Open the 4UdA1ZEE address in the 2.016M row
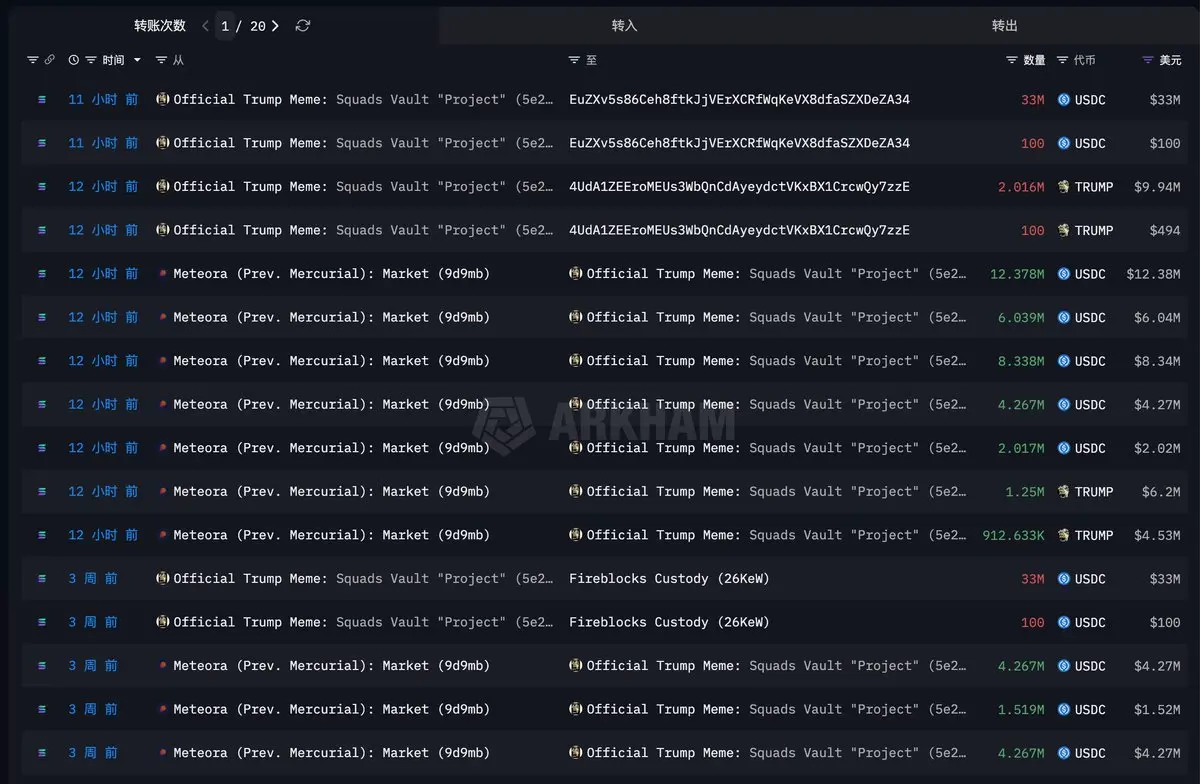 click(739, 187)
